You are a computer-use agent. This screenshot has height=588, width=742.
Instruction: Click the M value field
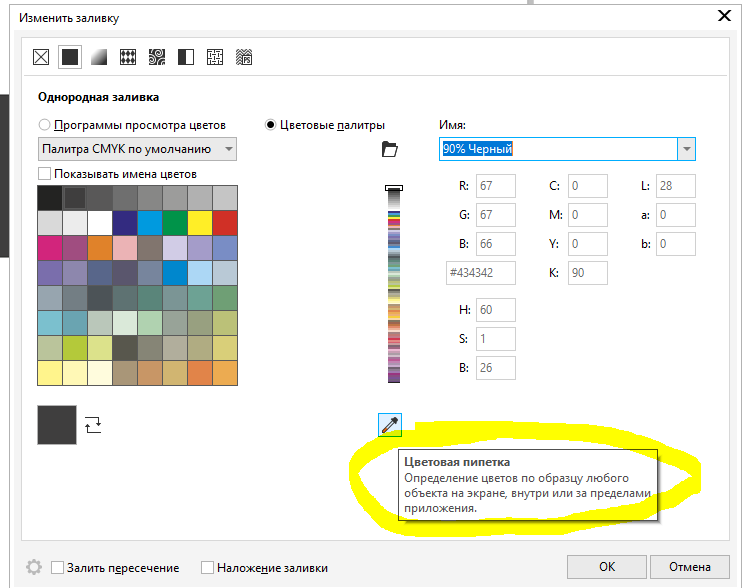587,215
